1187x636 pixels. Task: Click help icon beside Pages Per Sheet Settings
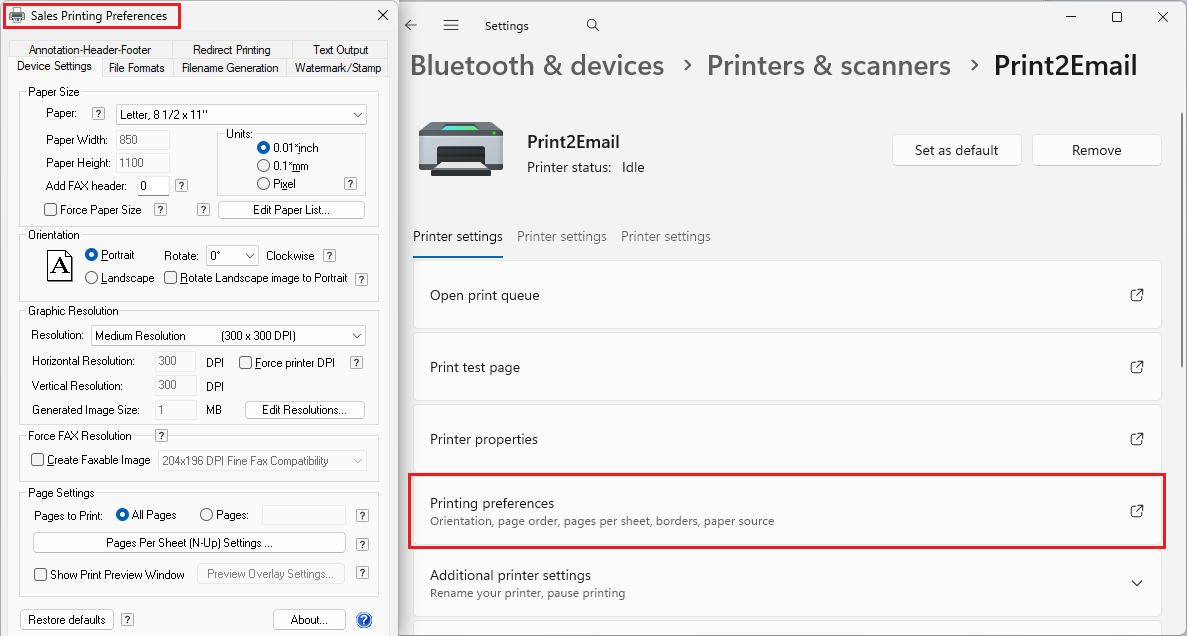(363, 544)
